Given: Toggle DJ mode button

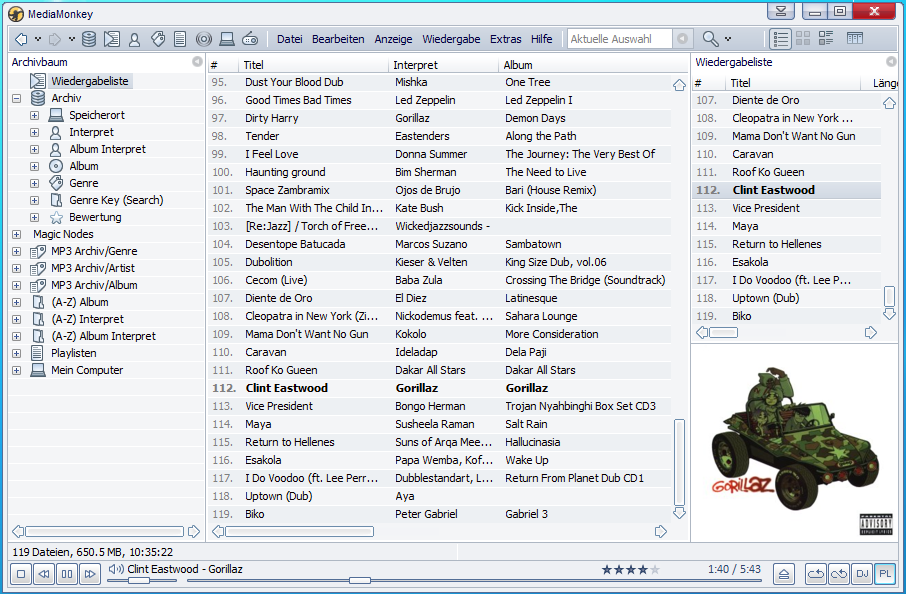Looking at the screenshot, I should pyautogui.click(x=862, y=574).
